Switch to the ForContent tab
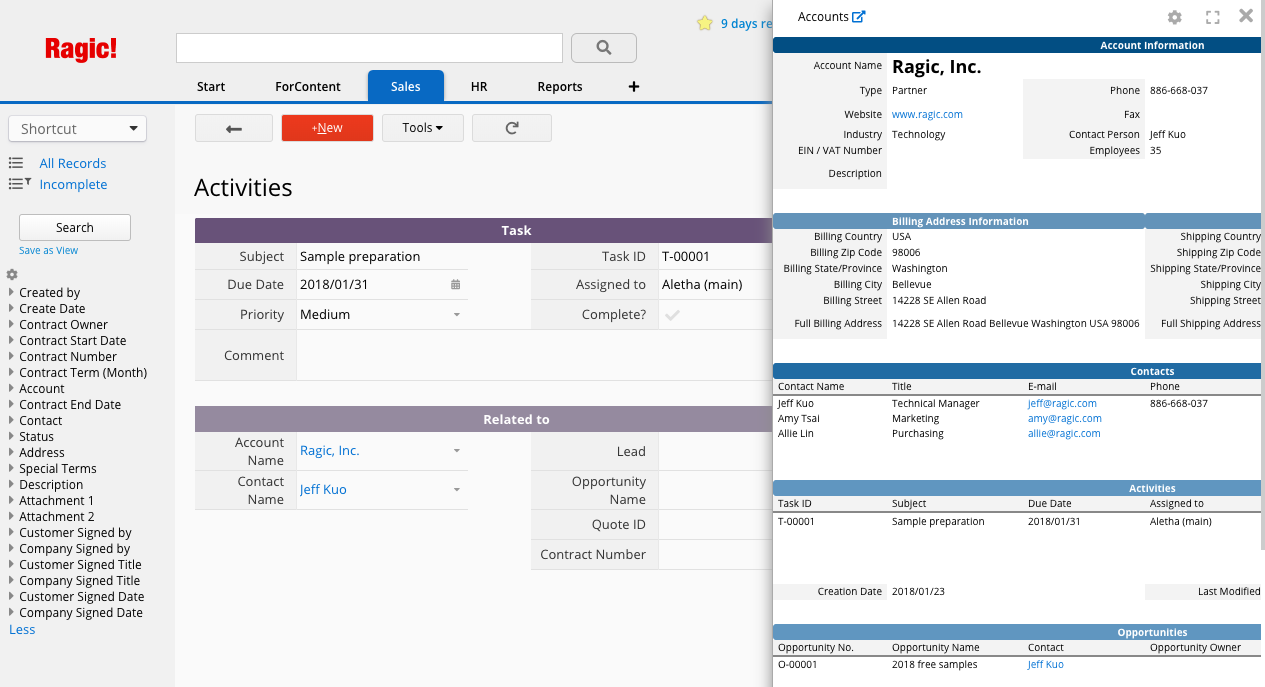This screenshot has width=1265, height=687. click(308, 87)
